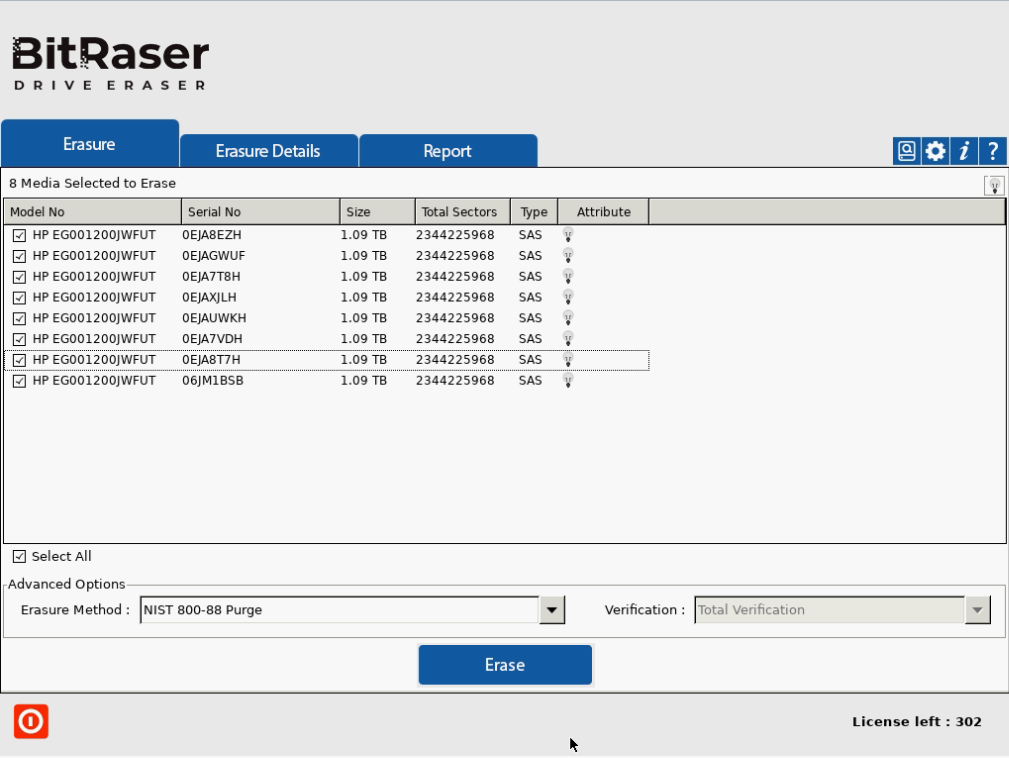
Task: Click the BitRaser Drive Eraser logo
Action: tap(110, 62)
